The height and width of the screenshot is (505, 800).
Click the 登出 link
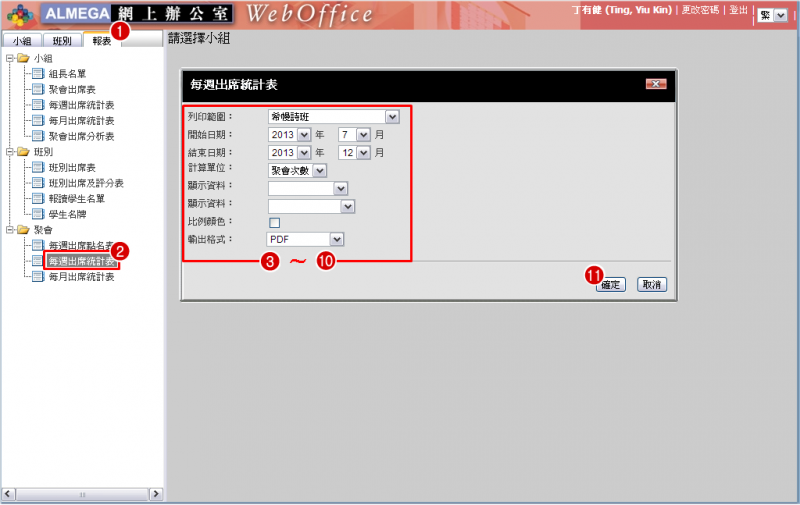[738, 10]
